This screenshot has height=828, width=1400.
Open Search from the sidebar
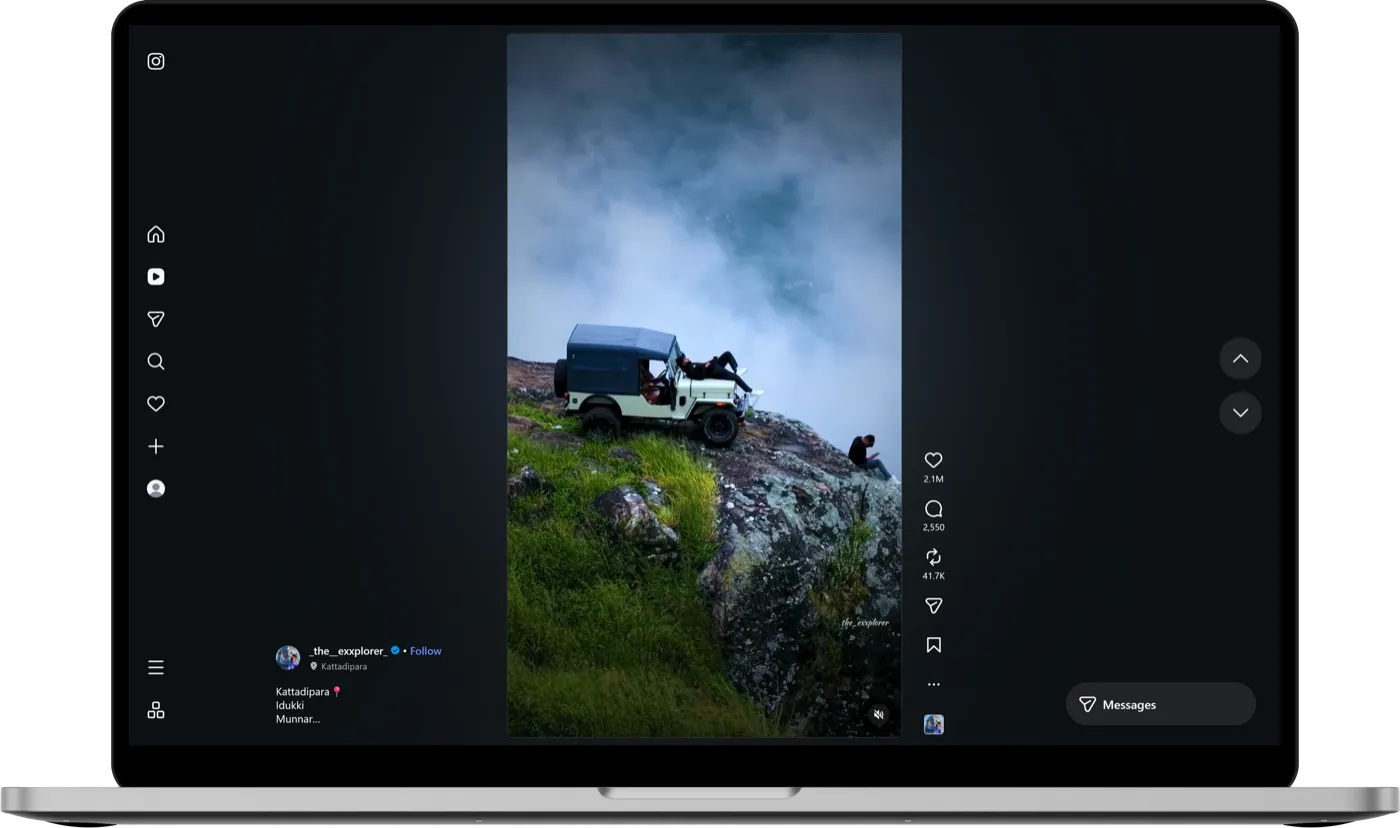[x=156, y=361]
